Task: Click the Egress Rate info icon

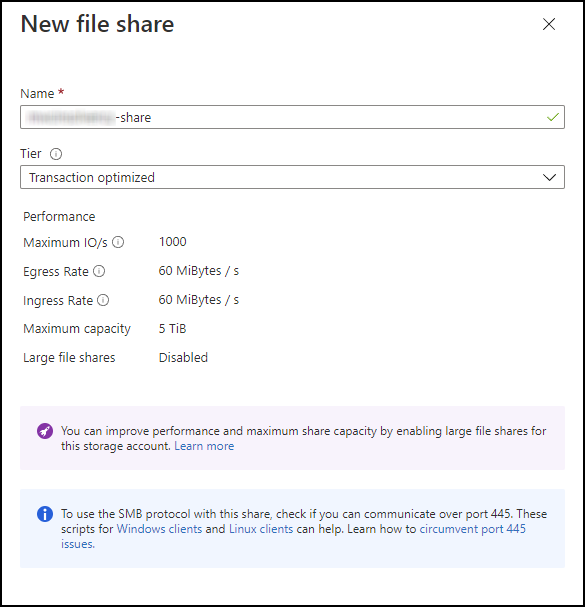Action: point(99,271)
